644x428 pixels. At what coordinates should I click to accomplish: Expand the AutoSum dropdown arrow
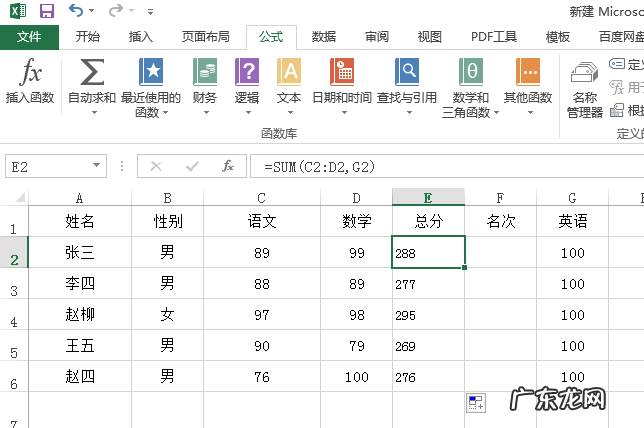click(94, 112)
